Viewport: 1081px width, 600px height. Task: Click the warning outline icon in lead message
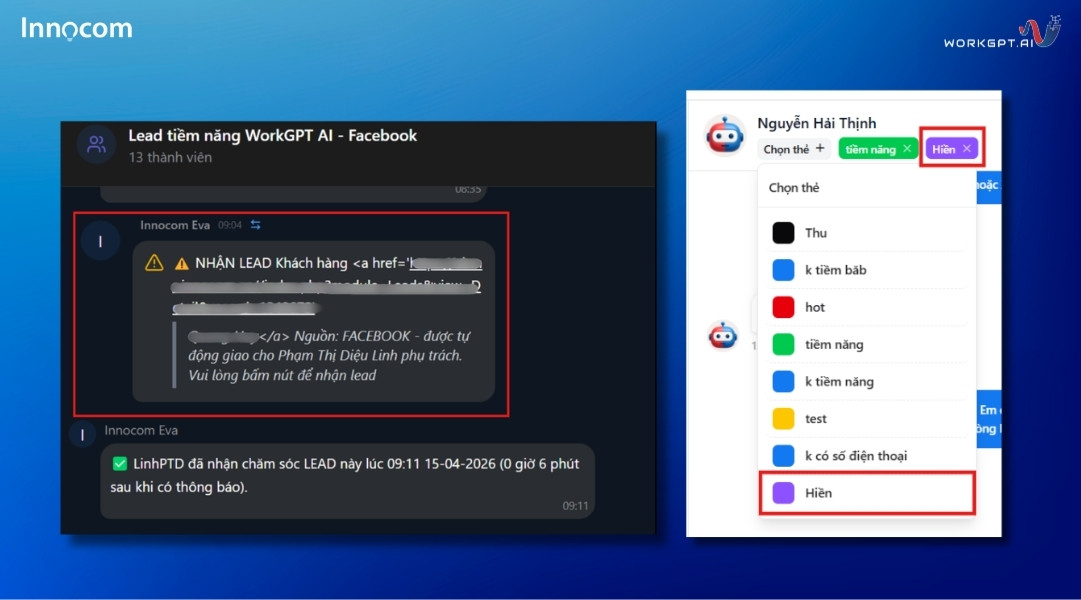point(154,263)
